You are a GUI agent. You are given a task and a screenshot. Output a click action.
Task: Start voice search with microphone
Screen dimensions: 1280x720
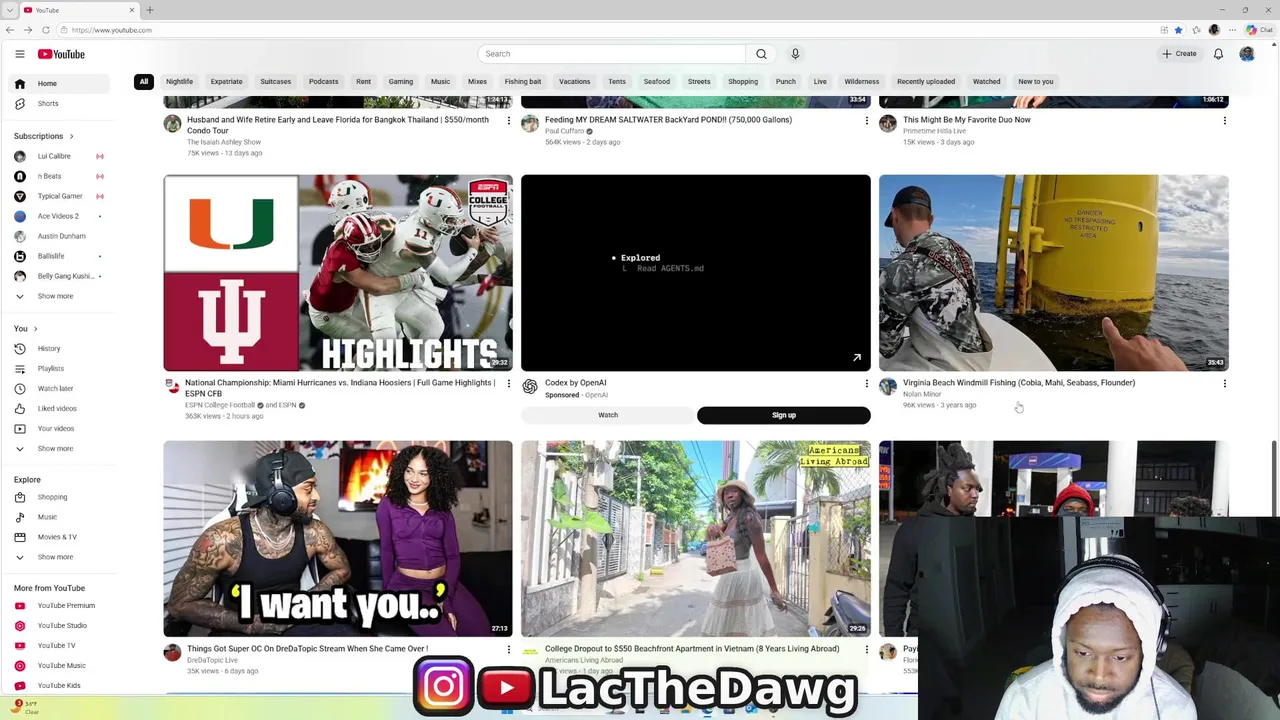[x=795, y=54]
